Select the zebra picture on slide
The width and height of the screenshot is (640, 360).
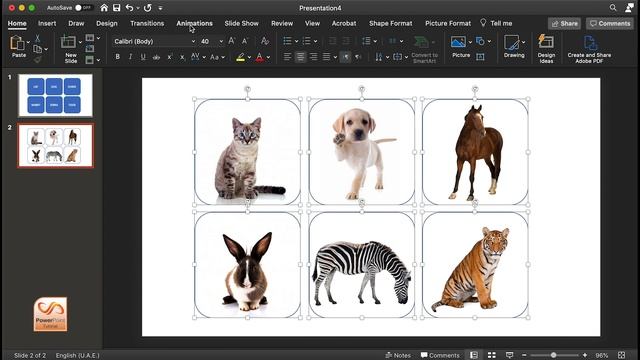pyautogui.click(x=362, y=265)
